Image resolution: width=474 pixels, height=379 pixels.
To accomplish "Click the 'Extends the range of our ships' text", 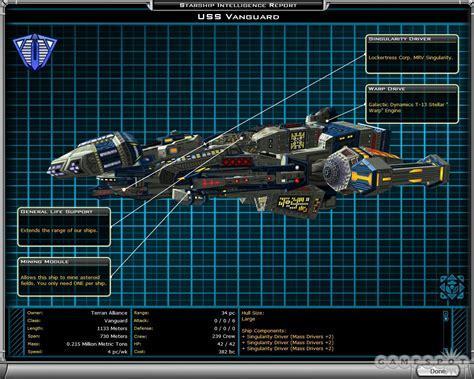I will pos(59,230).
